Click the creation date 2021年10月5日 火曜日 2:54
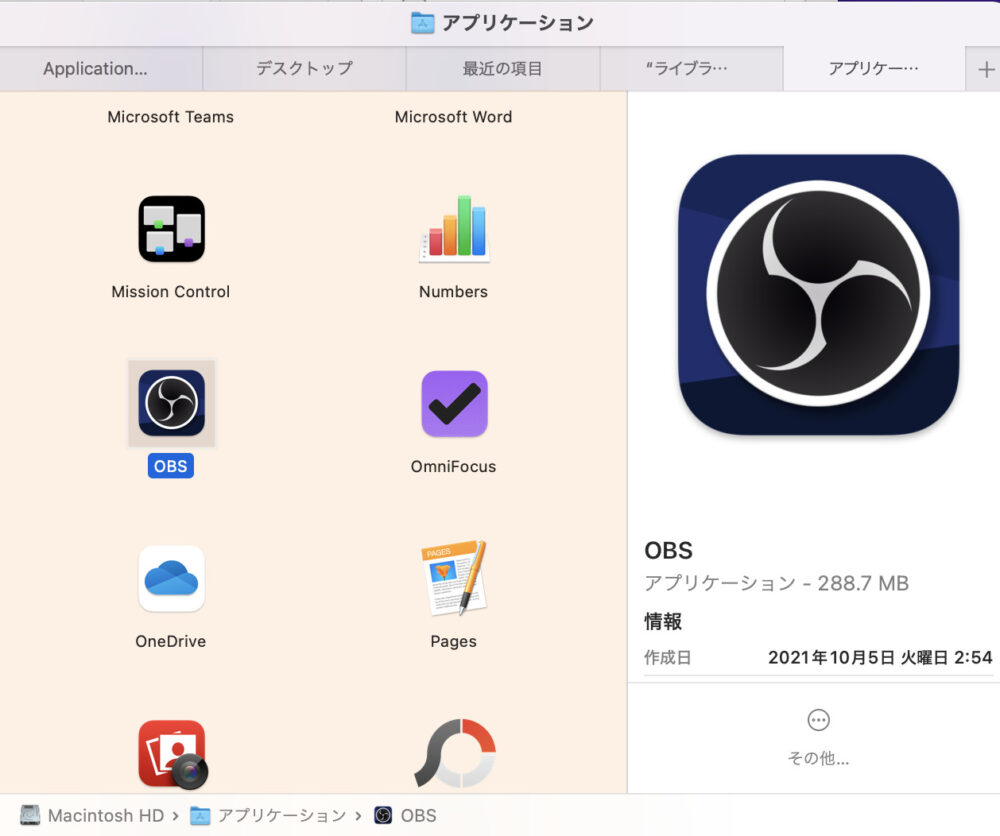Image resolution: width=1000 pixels, height=836 pixels. 880,657
